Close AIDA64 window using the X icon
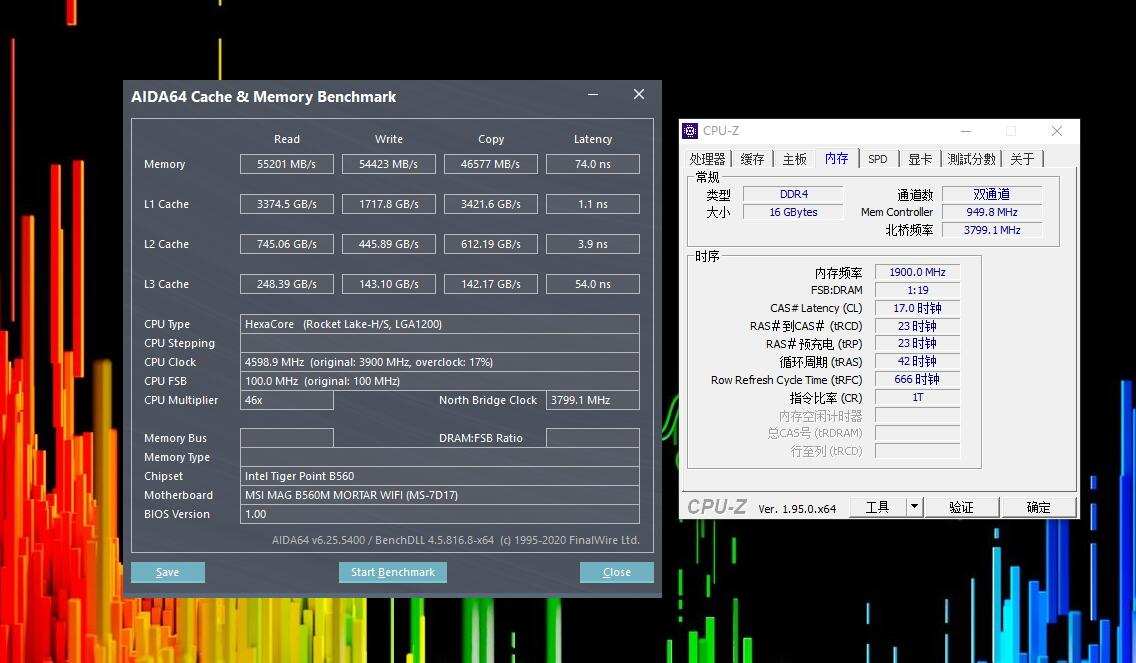The height and width of the screenshot is (663, 1136). (x=639, y=95)
